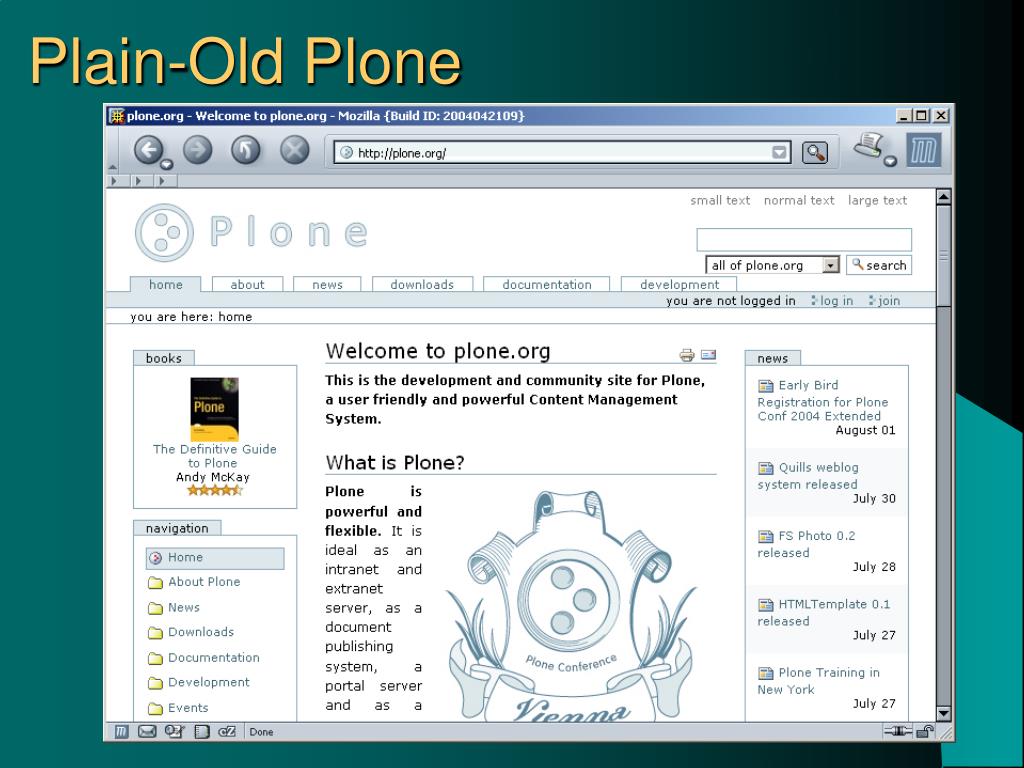Open the Address Book icon in the status bar

pos(202,731)
